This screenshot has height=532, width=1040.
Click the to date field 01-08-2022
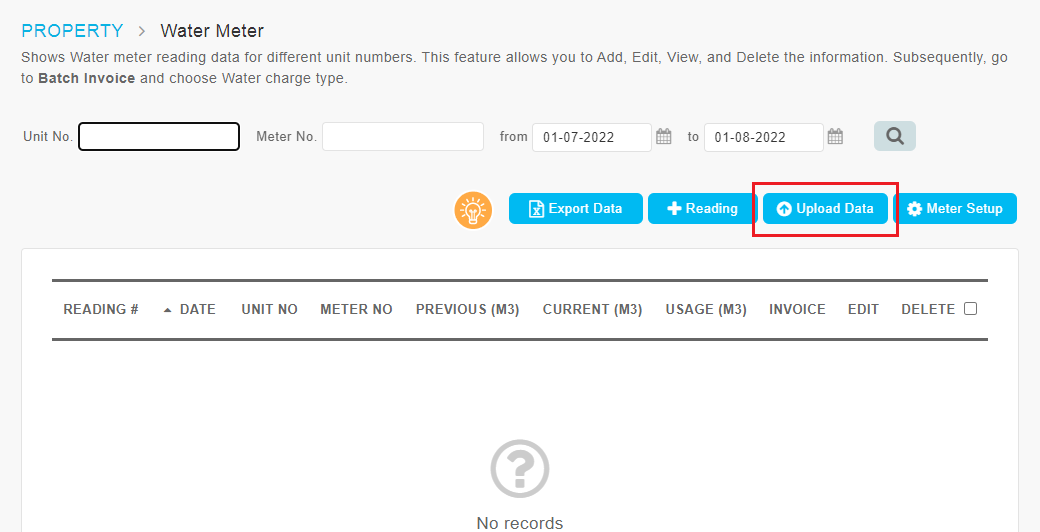tap(763, 137)
